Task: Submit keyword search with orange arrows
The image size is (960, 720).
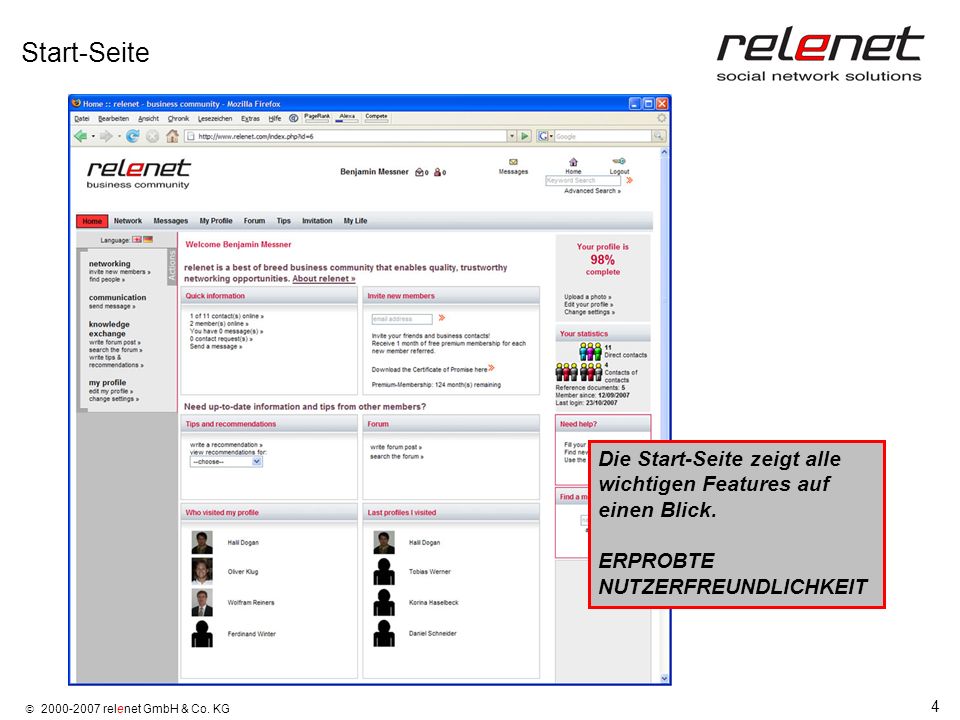Action: point(629,181)
